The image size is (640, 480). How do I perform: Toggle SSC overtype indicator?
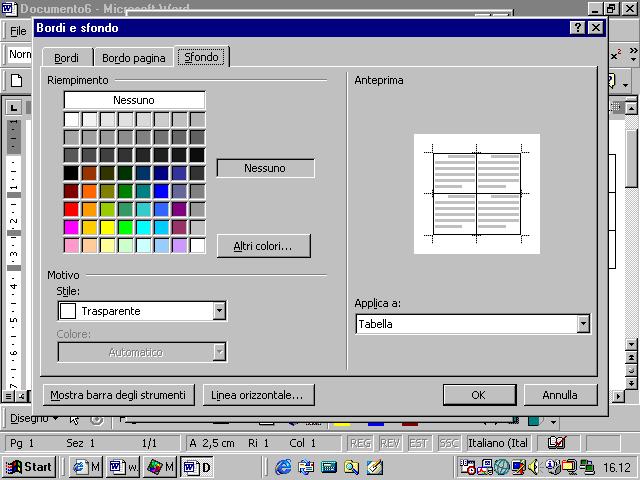point(448,443)
